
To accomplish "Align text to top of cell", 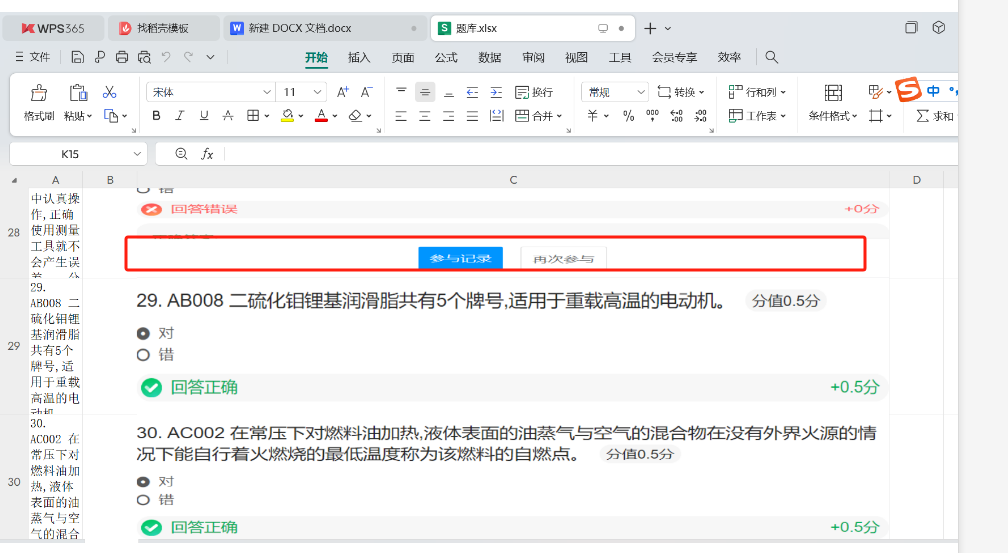I will coord(401,92).
